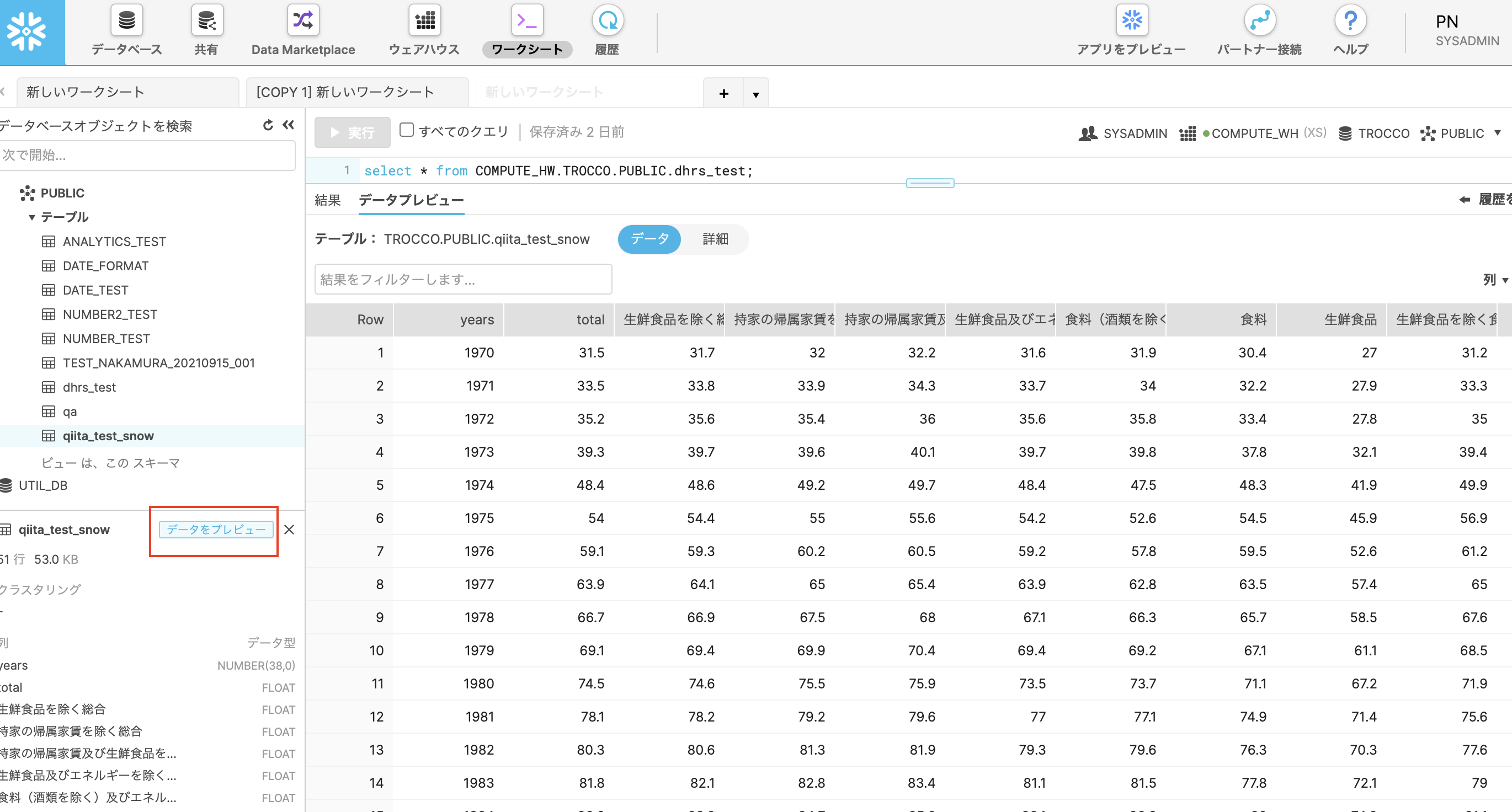
Task: Click the dhrs_test table icon
Action: [x=49, y=387]
